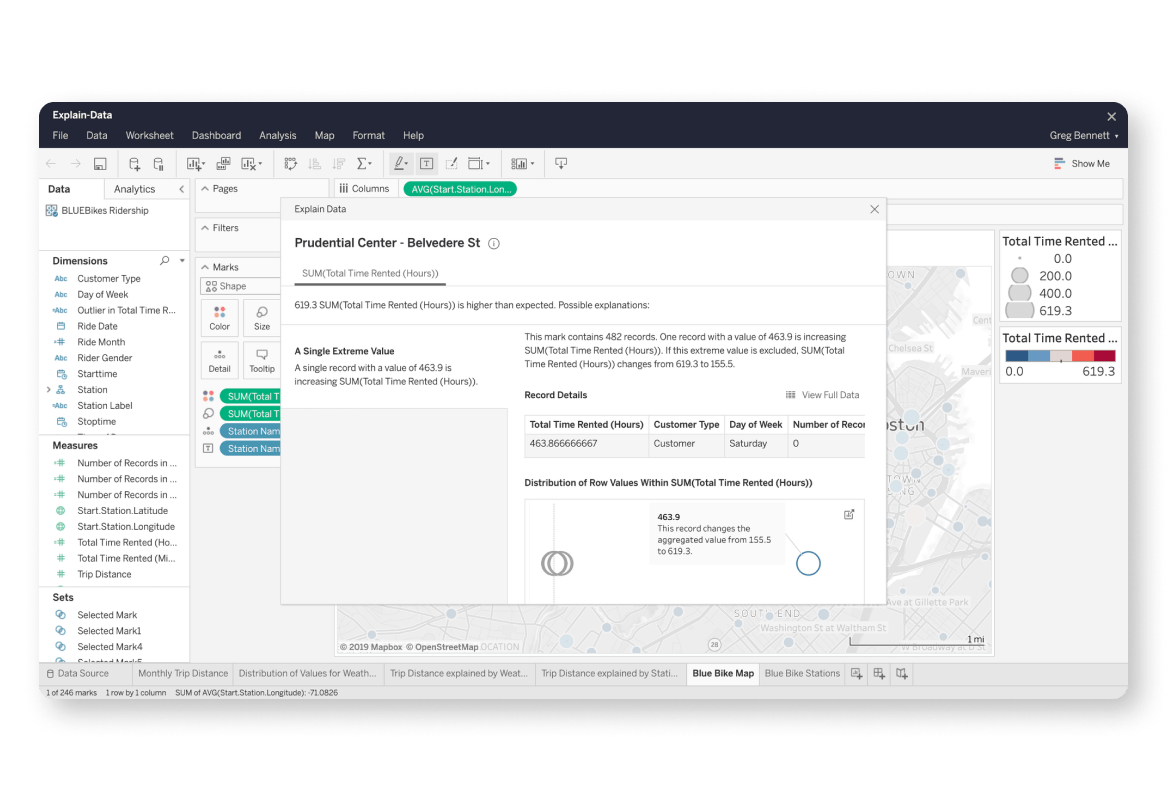Click the Dimensions search magnifier icon
Screen dimensions: 1170x801
(165, 261)
